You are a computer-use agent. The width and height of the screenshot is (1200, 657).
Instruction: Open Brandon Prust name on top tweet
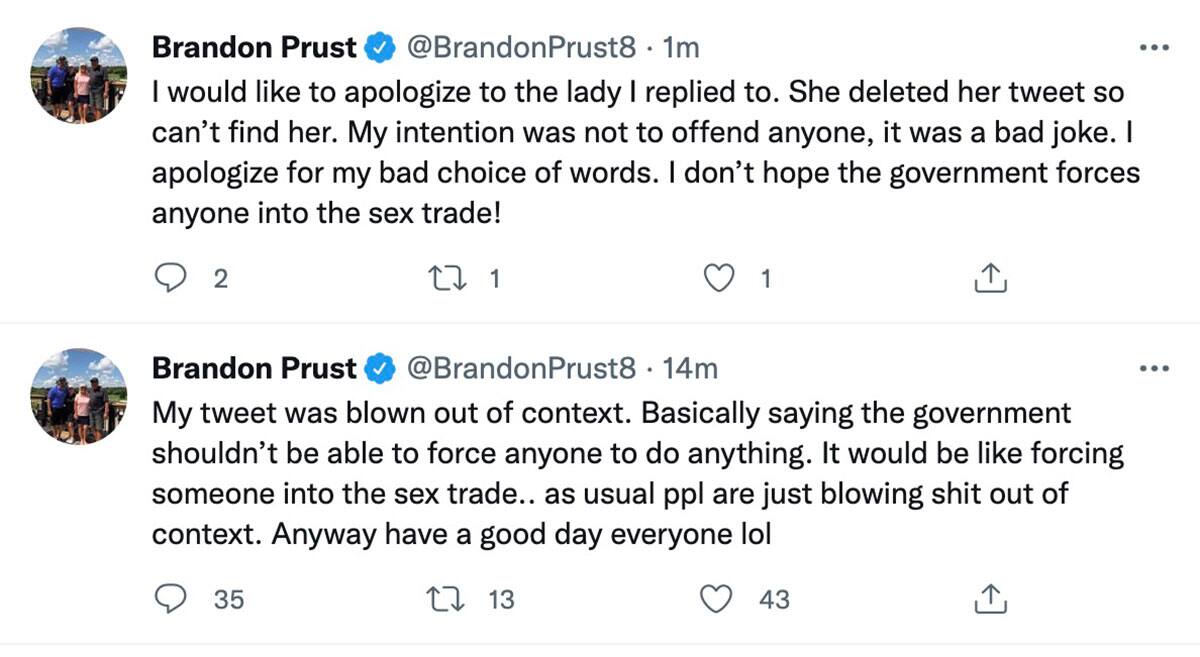point(254,47)
